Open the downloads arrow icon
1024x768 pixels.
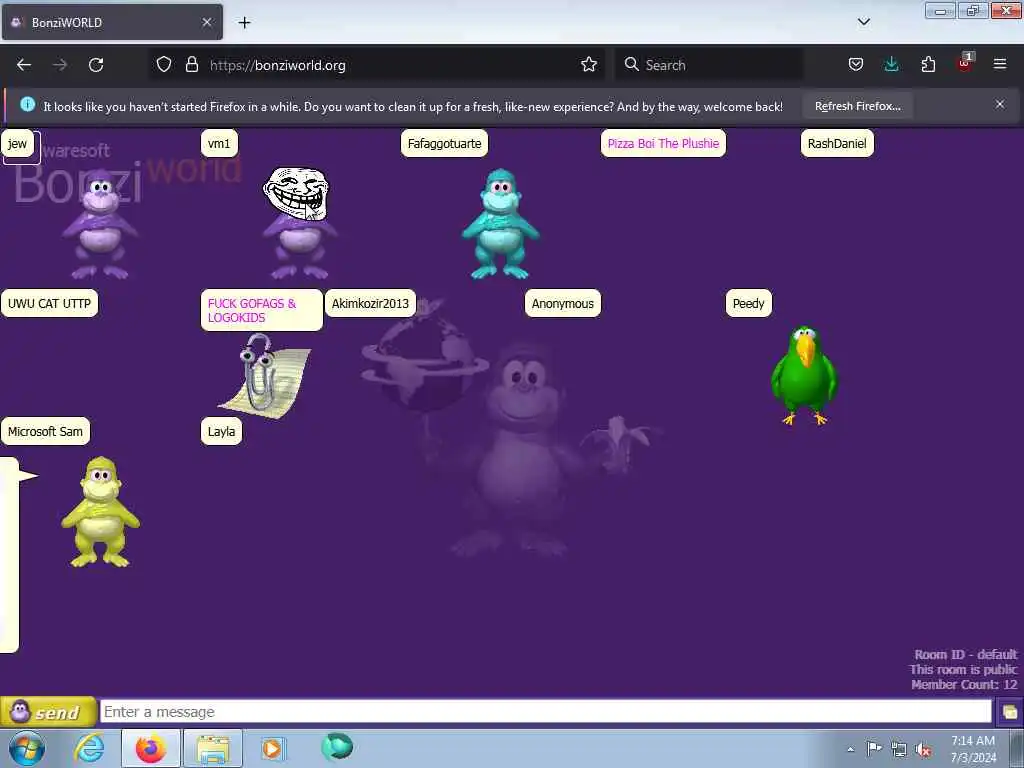click(x=891, y=64)
